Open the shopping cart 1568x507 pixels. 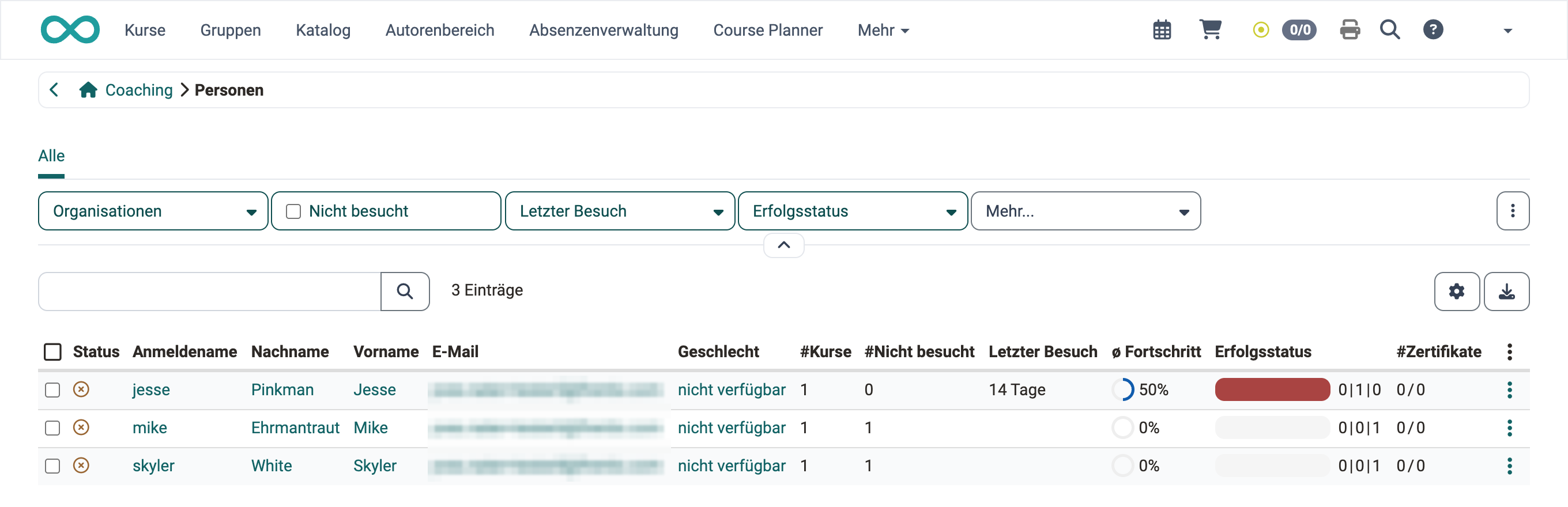click(1210, 30)
